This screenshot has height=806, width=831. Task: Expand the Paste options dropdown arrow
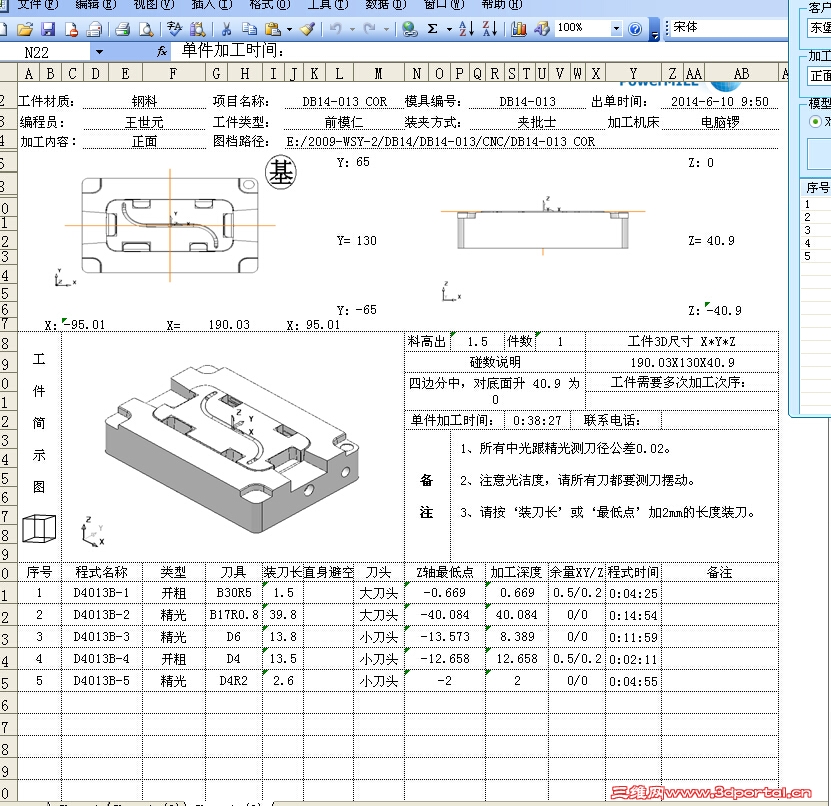[289, 29]
